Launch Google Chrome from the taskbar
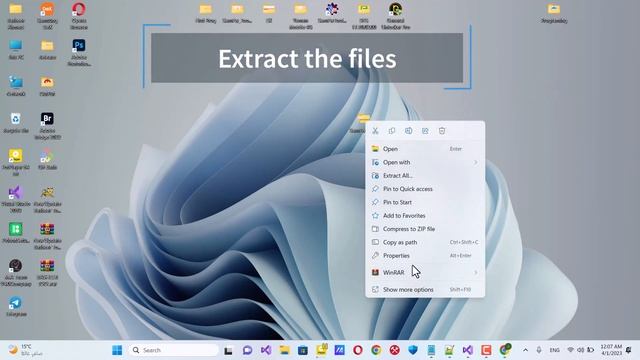This screenshot has height=360, width=640. (376, 350)
